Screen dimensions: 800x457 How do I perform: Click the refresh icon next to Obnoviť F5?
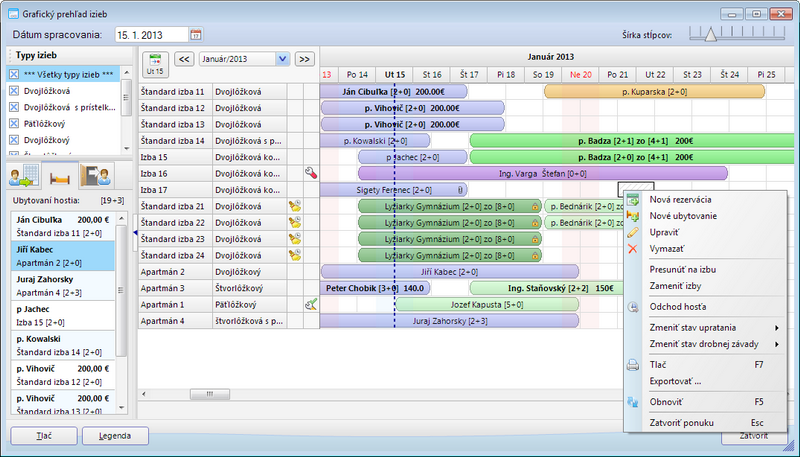tap(633, 402)
